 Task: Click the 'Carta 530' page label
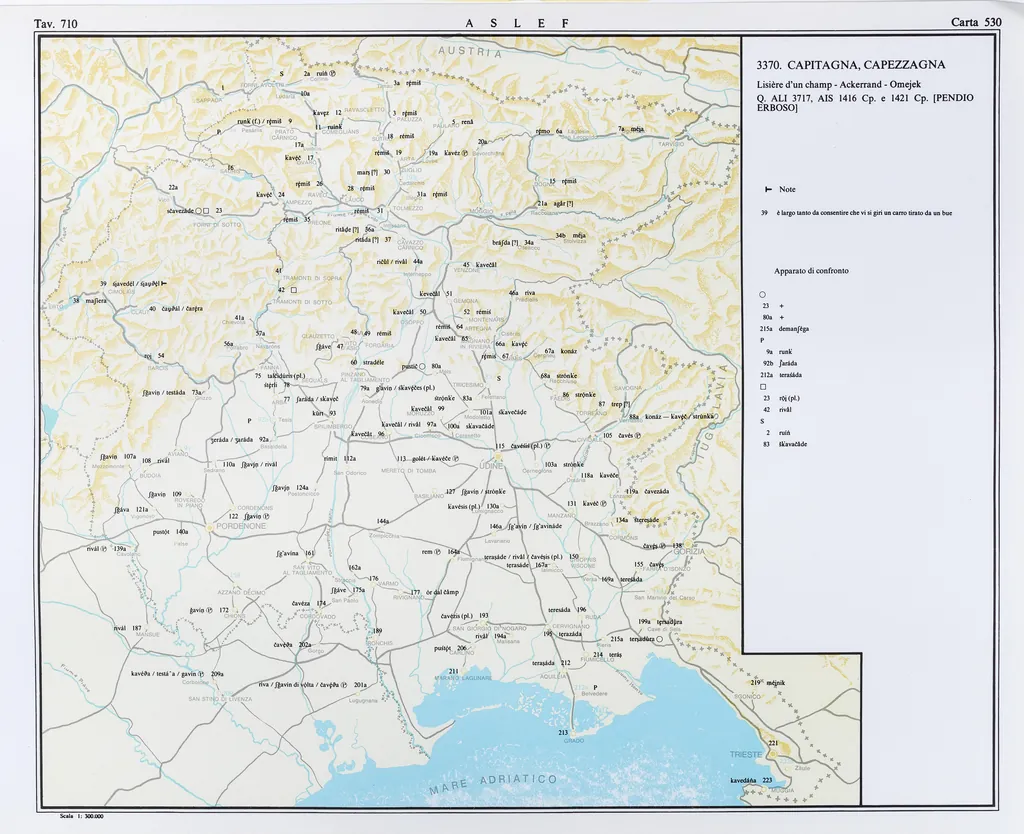click(976, 22)
